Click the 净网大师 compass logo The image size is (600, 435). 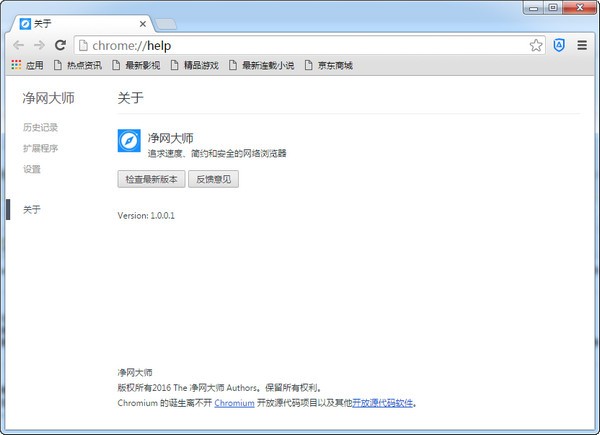(x=129, y=141)
